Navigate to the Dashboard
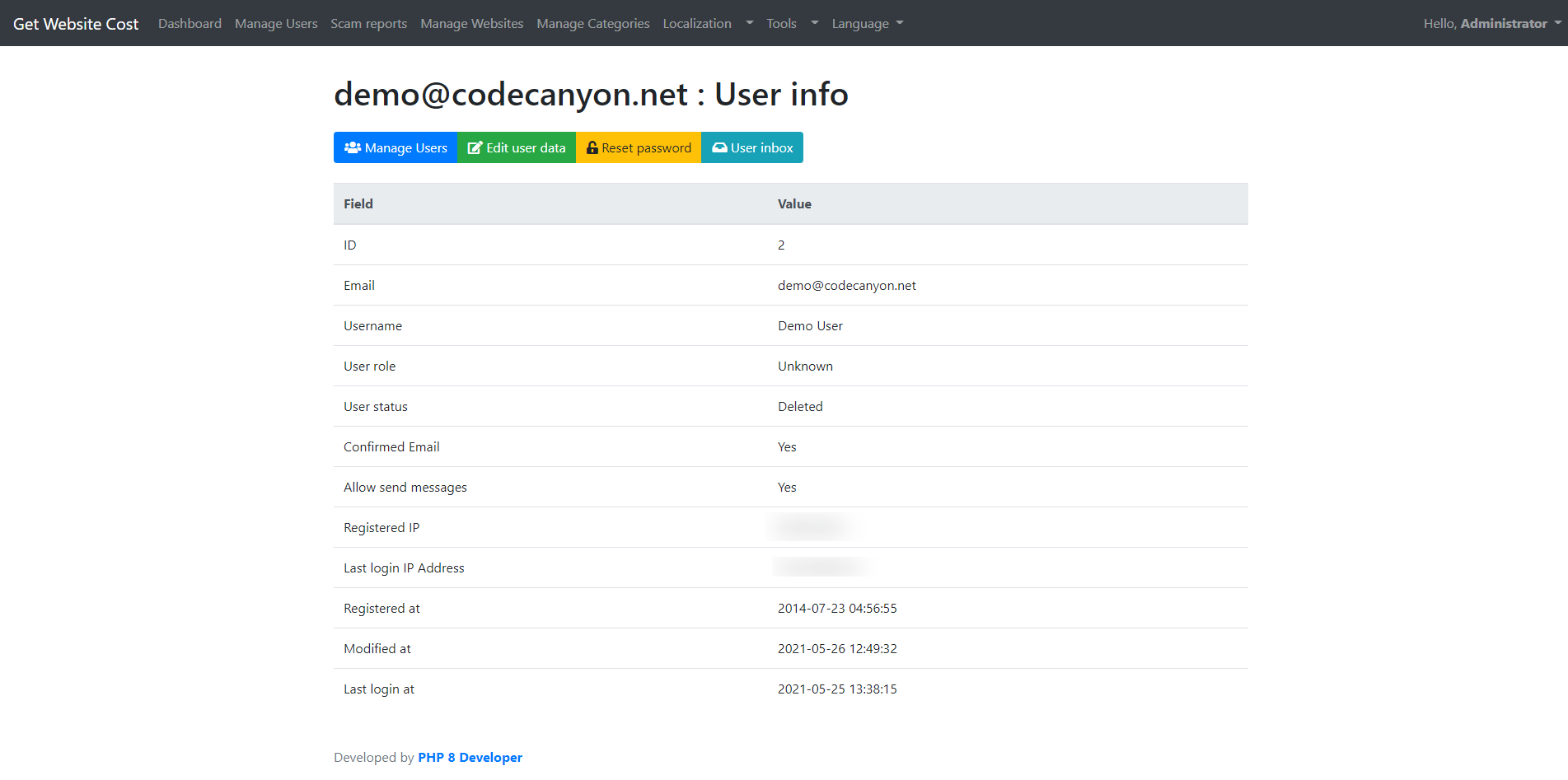Screen dimensions: 1568x780 (190, 23)
